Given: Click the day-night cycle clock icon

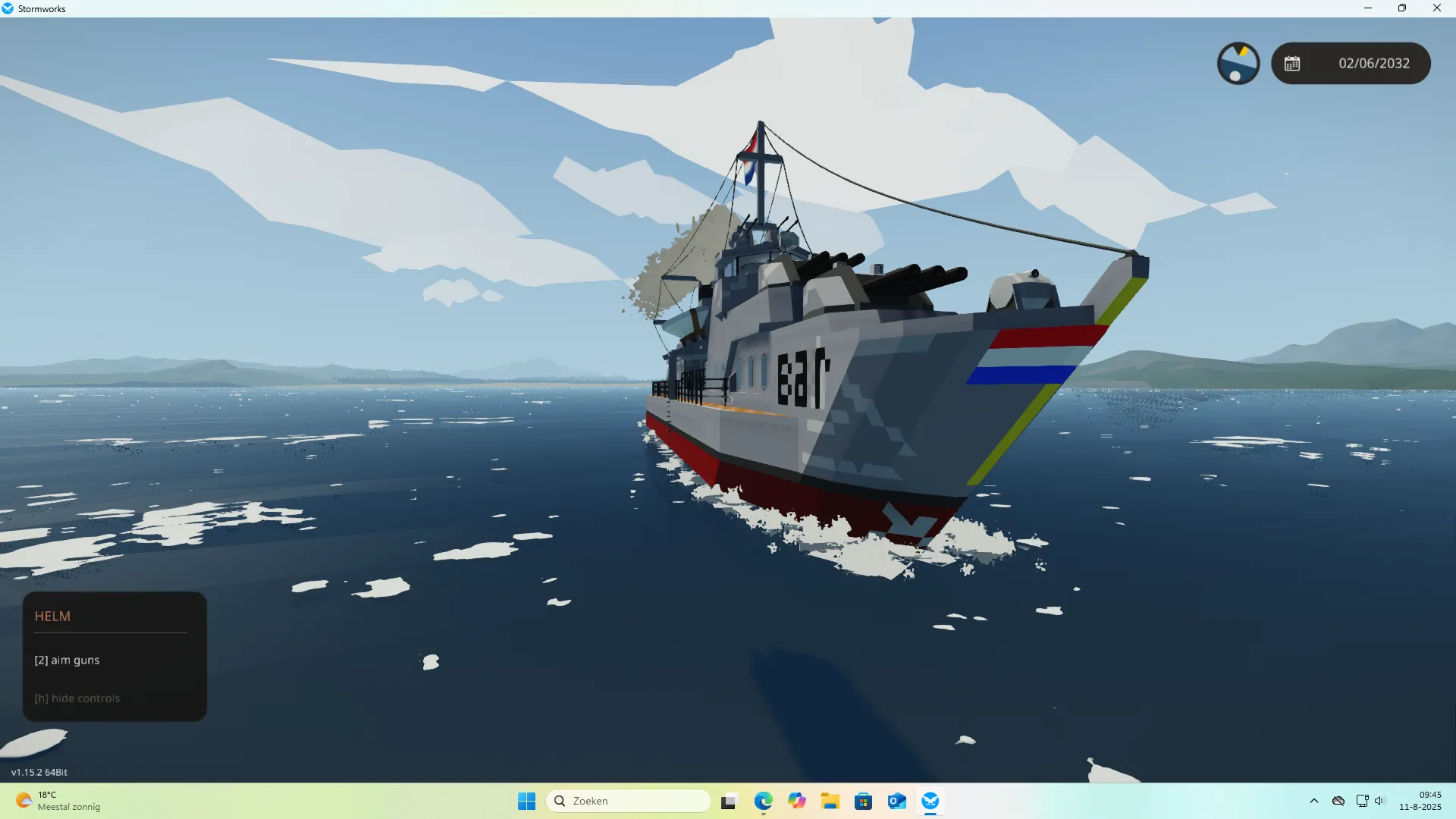Looking at the screenshot, I should click(x=1238, y=63).
